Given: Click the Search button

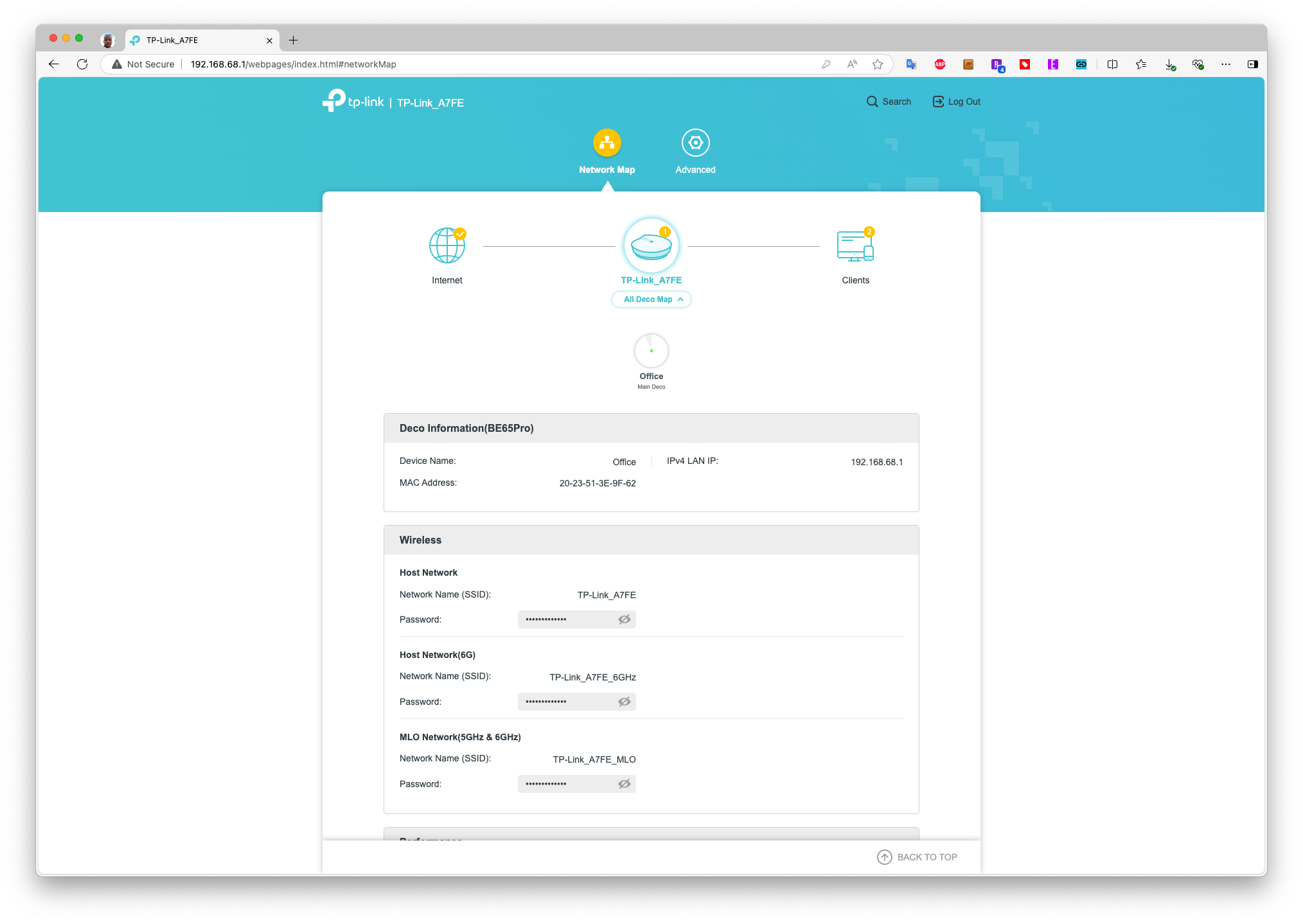Looking at the screenshot, I should pos(889,102).
